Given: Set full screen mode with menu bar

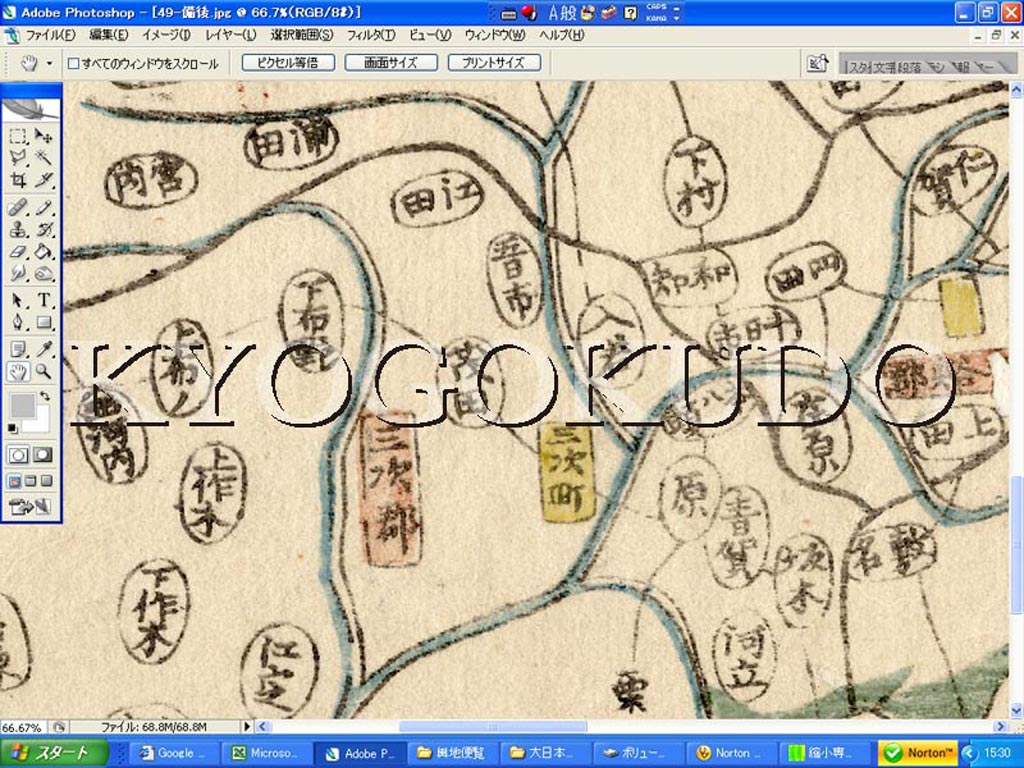Looking at the screenshot, I should [30, 482].
